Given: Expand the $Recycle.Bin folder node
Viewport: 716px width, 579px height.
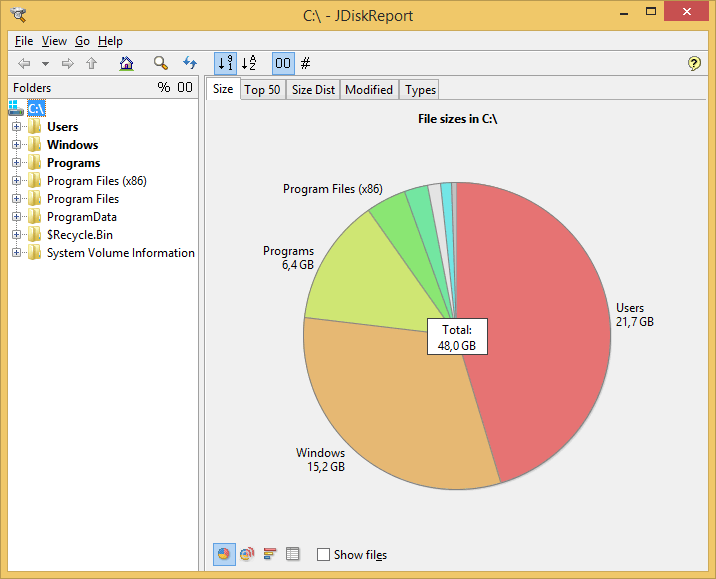Looking at the screenshot, I should coord(16,235).
